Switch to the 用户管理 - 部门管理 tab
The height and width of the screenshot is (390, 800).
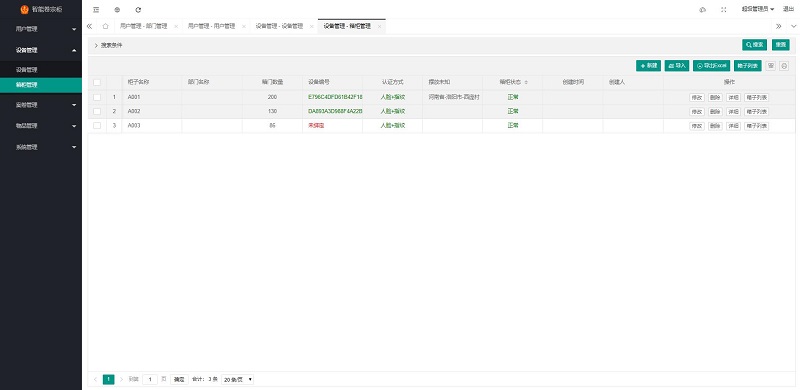143,27
